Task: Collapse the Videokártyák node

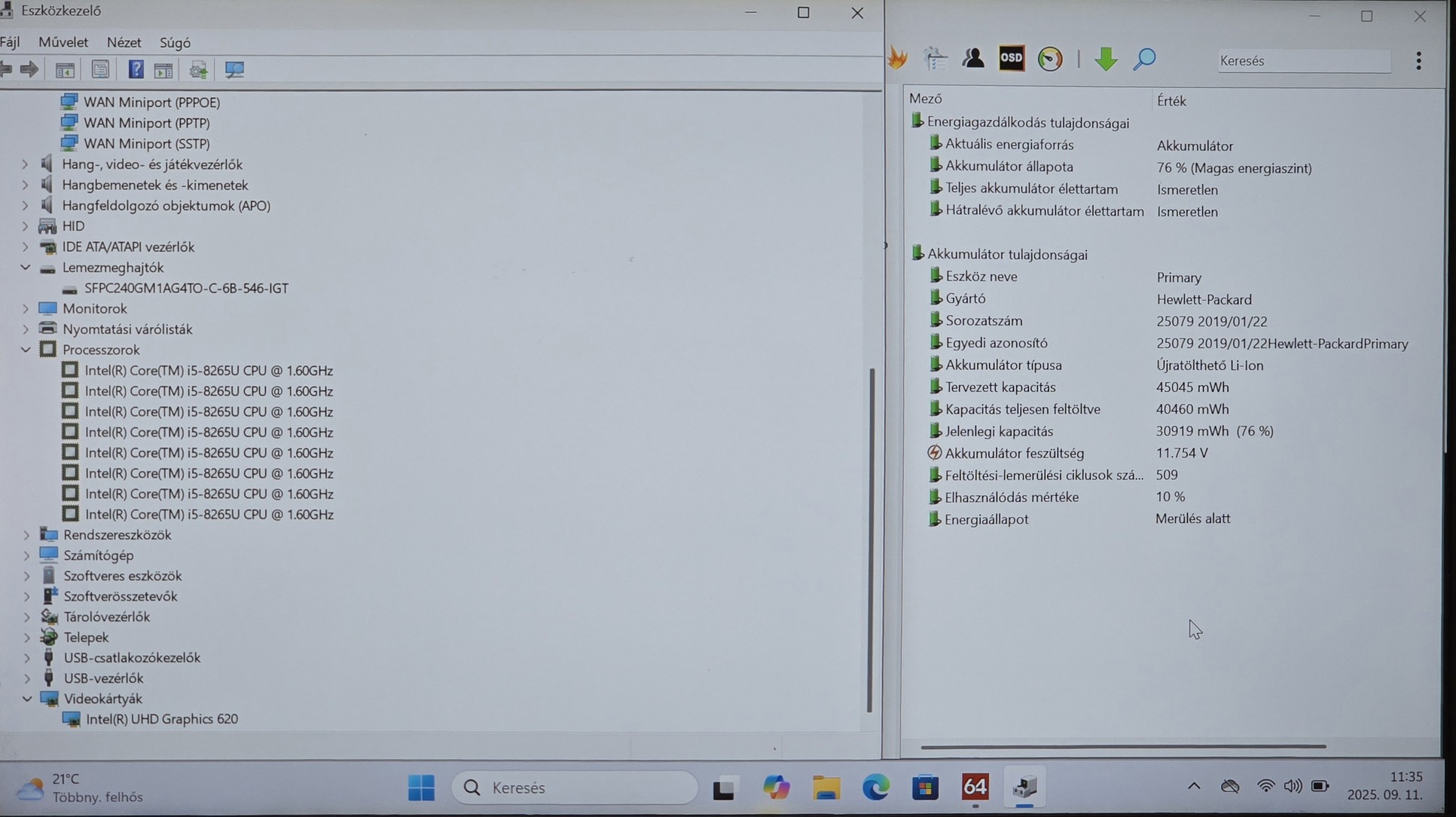Action: pos(26,699)
